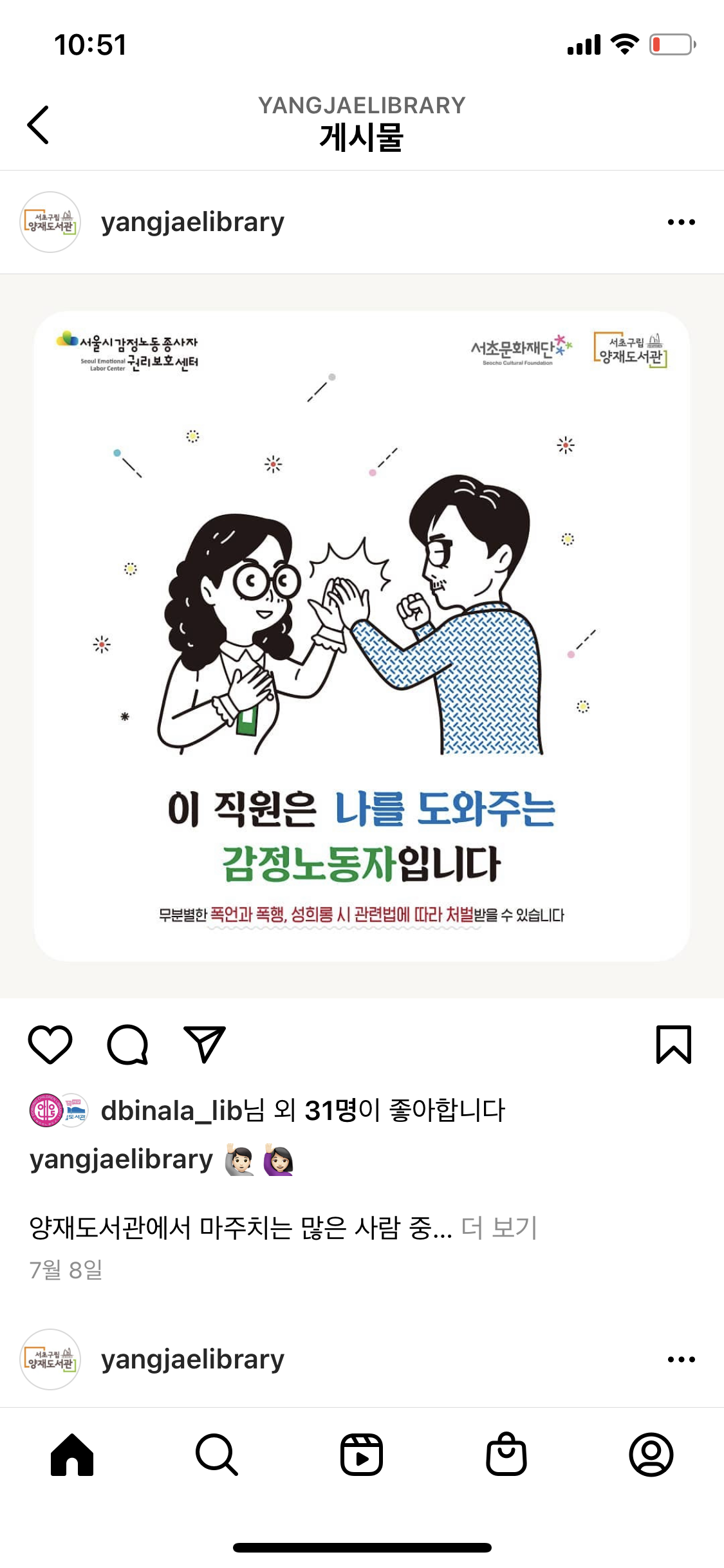Open second post's yangjaelibrary avatar
Viewport: 724px width, 1568px height.
pyautogui.click(x=50, y=1359)
